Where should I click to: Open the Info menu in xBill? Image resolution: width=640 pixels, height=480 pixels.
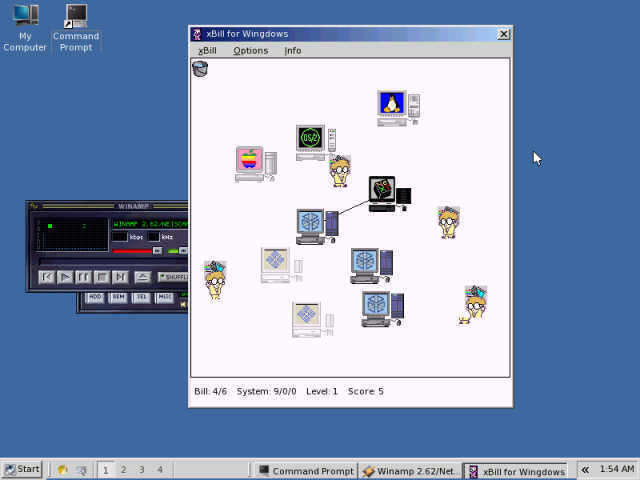(x=293, y=50)
